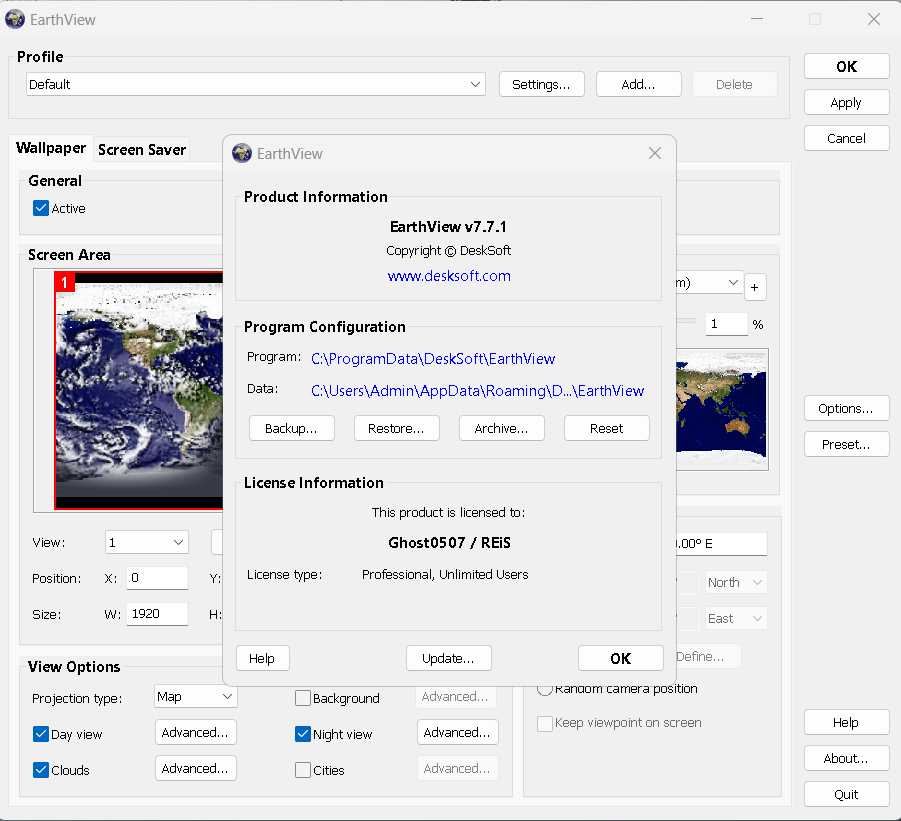Close the main EarthView window
Image resolution: width=901 pixels, height=821 pixels.
click(x=874, y=19)
